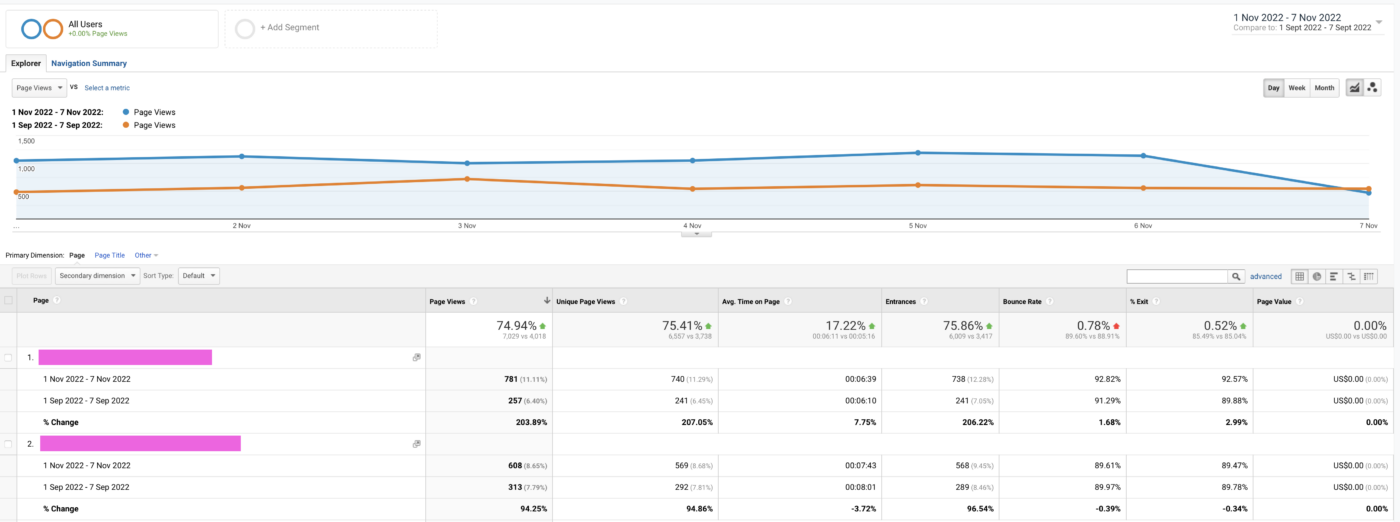1400x522 pixels.
Task: Click the redacted page link in row 1
Action: [125, 357]
